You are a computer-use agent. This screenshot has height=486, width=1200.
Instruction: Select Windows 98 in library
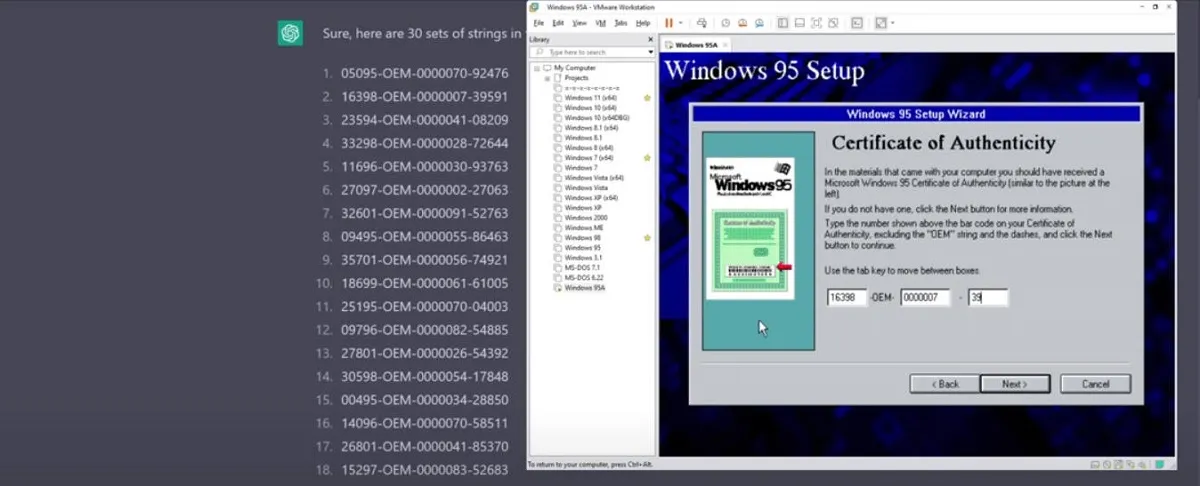pos(582,238)
